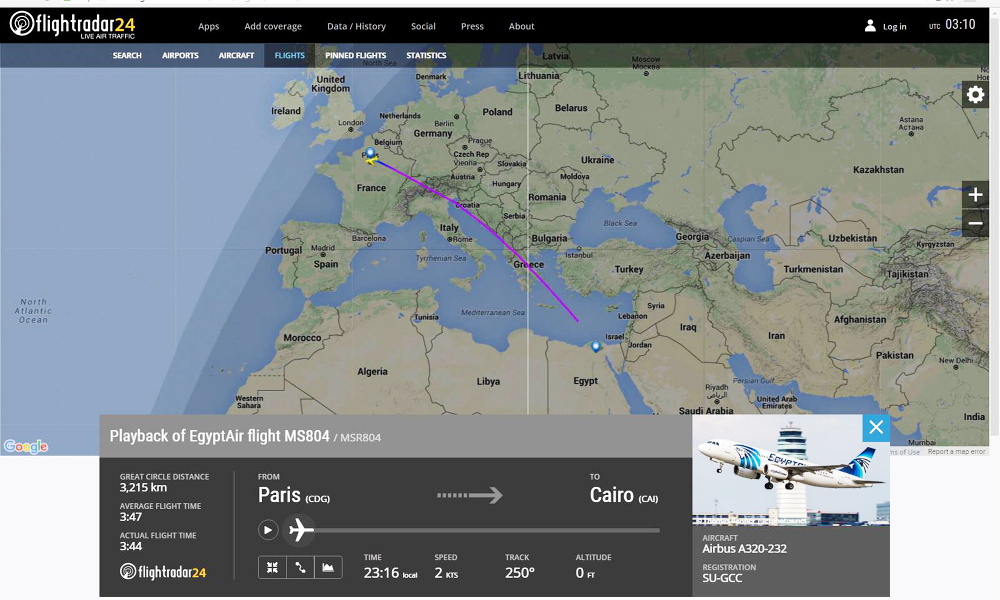1000x600 pixels.
Task: Open the Social menu
Action: click(x=423, y=26)
